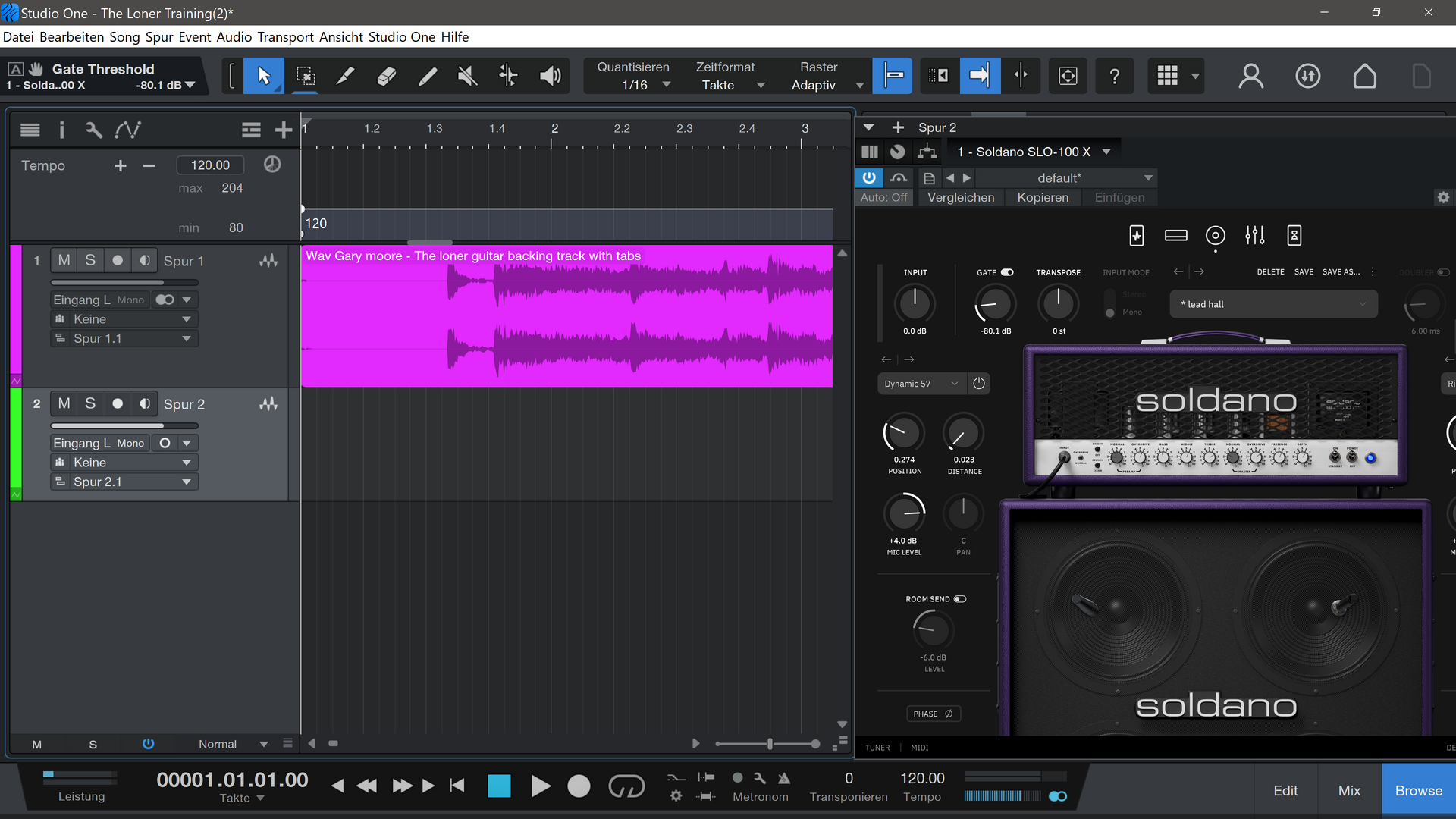Mute track Spur 1

click(x=64, y=260)
